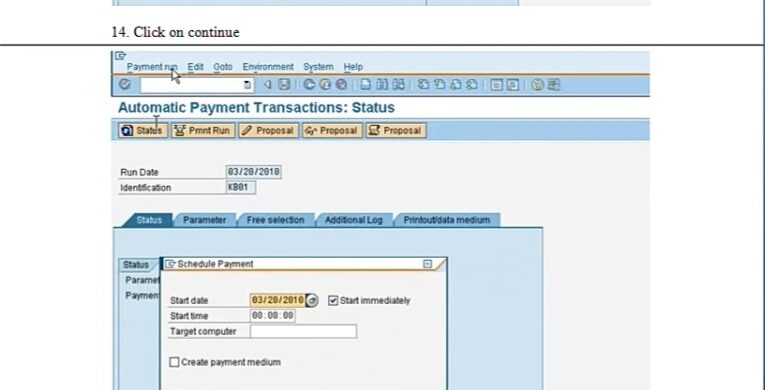Click the Print icon in toolbar
The height and width of the screenshot is (390, 765).
(365, 84)
